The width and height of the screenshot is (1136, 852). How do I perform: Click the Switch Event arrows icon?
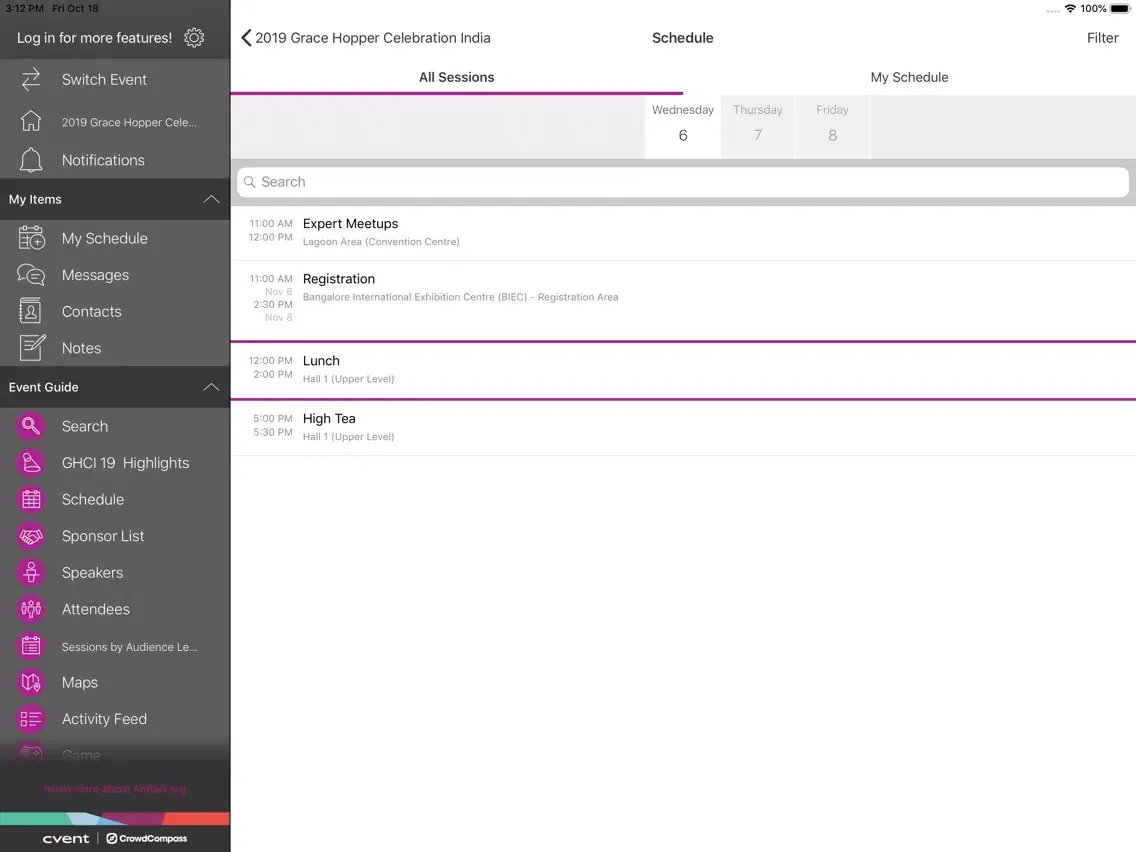point(30,80)
